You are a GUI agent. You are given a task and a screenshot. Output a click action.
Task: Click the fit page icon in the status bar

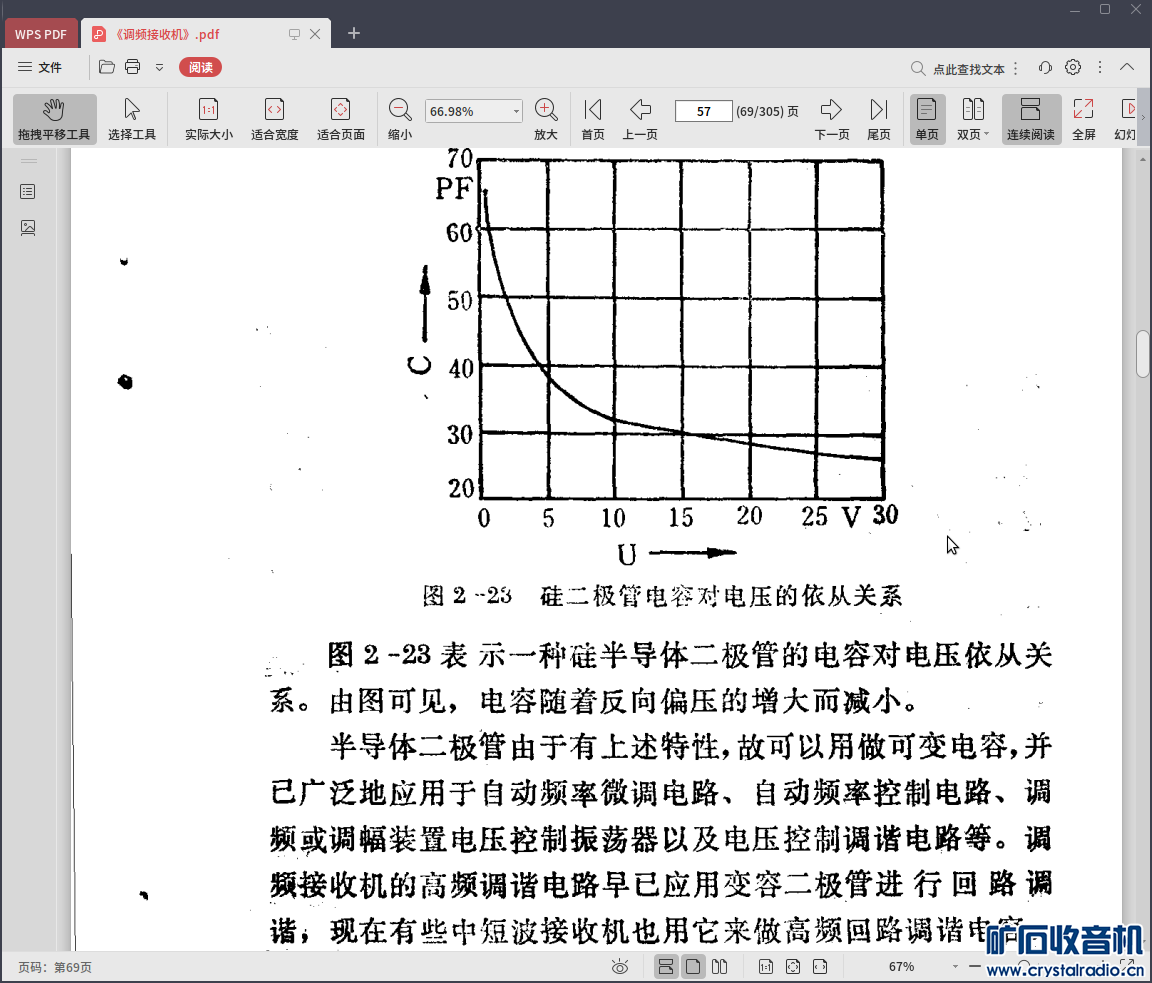pyautogui.click(x=793, y=967)
